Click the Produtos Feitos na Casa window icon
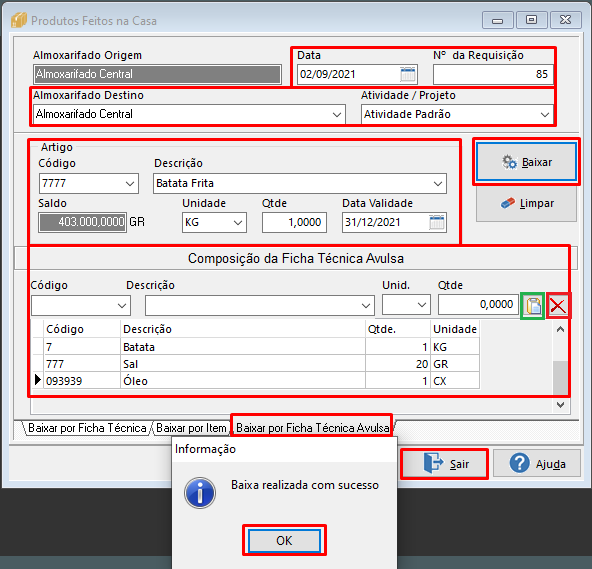This screenshot has width=592, height=569. pyautogui.click(x=19, y=20)
